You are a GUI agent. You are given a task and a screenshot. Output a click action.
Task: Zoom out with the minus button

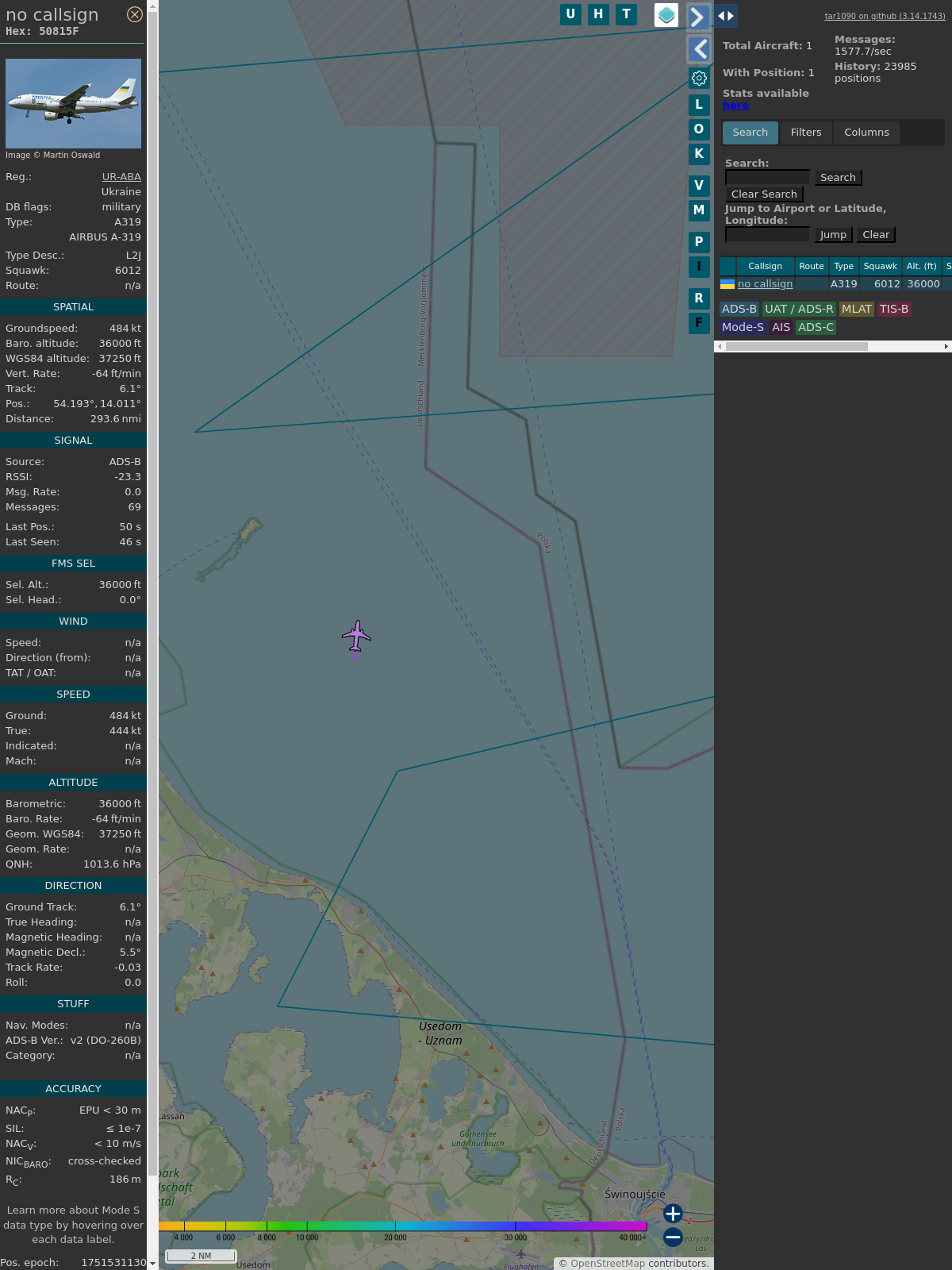point(673,1237)
